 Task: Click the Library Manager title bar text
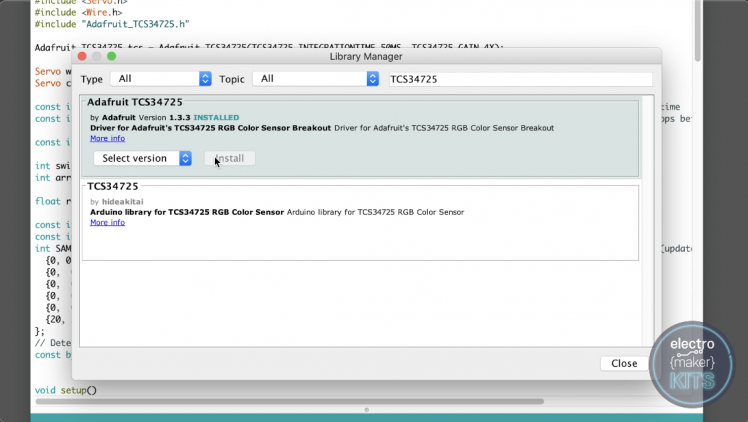pyautogui.click(x=366, y=56)
